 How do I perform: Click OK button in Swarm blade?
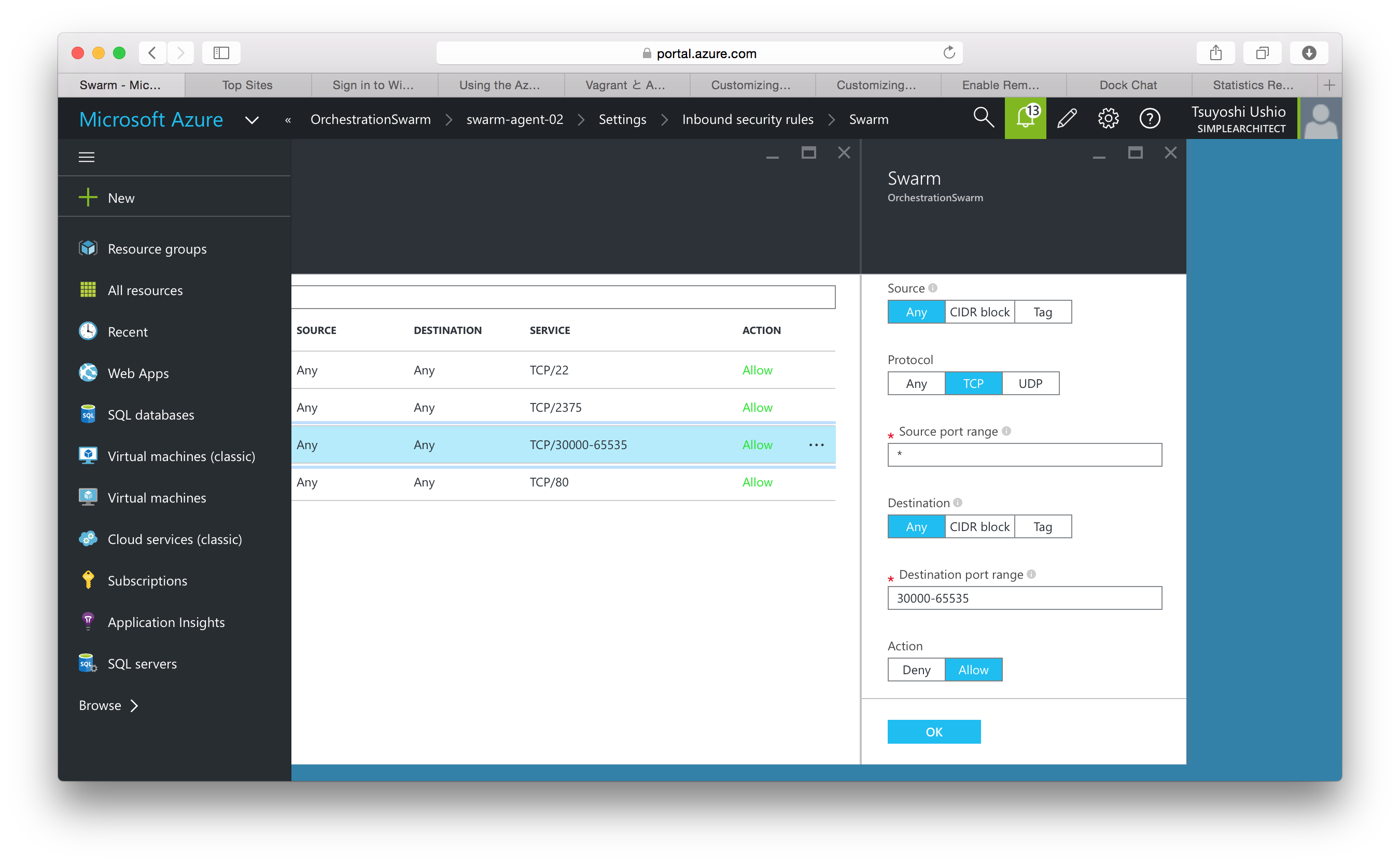[934, 732]
